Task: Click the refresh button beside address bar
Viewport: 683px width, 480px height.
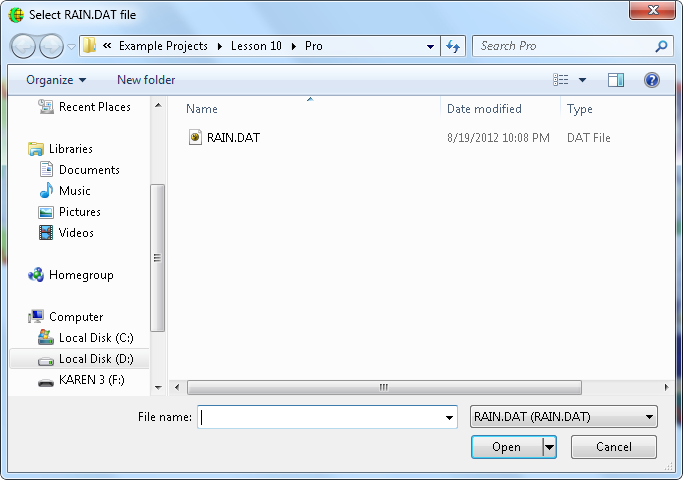Action: 454,46
